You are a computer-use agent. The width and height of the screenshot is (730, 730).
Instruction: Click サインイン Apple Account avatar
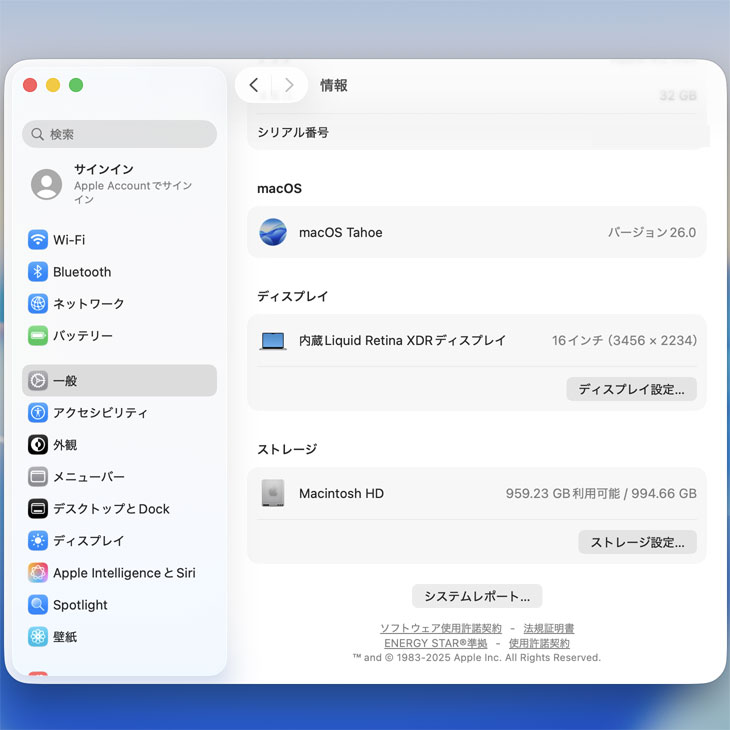46,184
